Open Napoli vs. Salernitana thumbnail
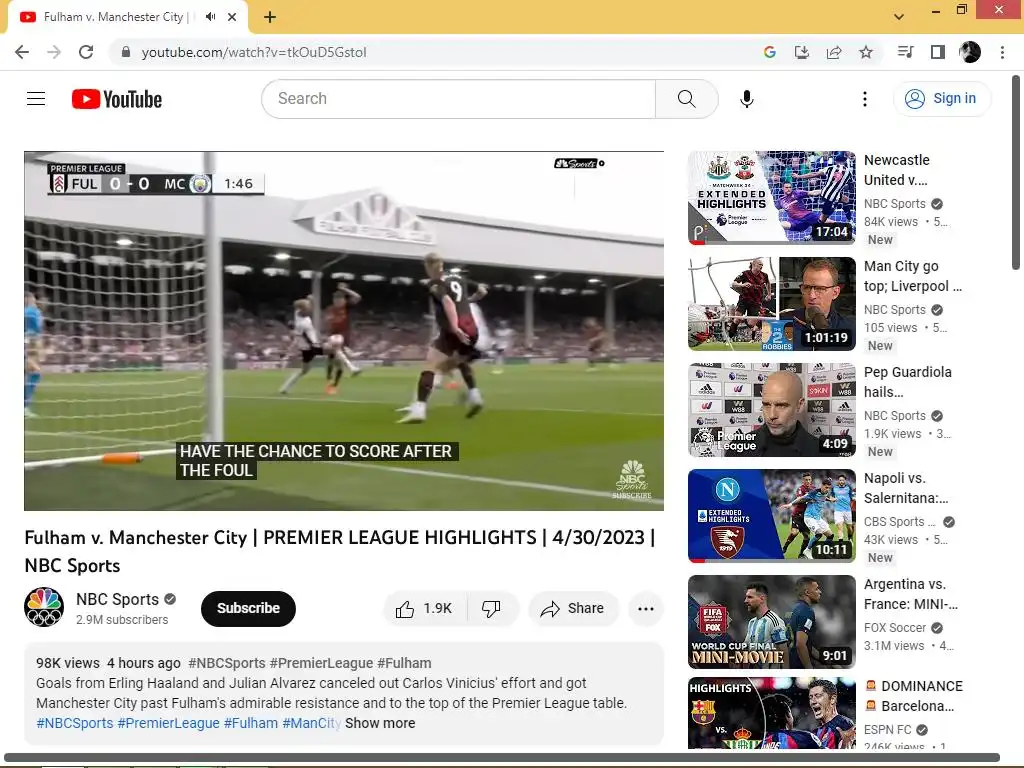This screenshot has height=768, width=1024. pyautogui.click(x=771, y=516)
